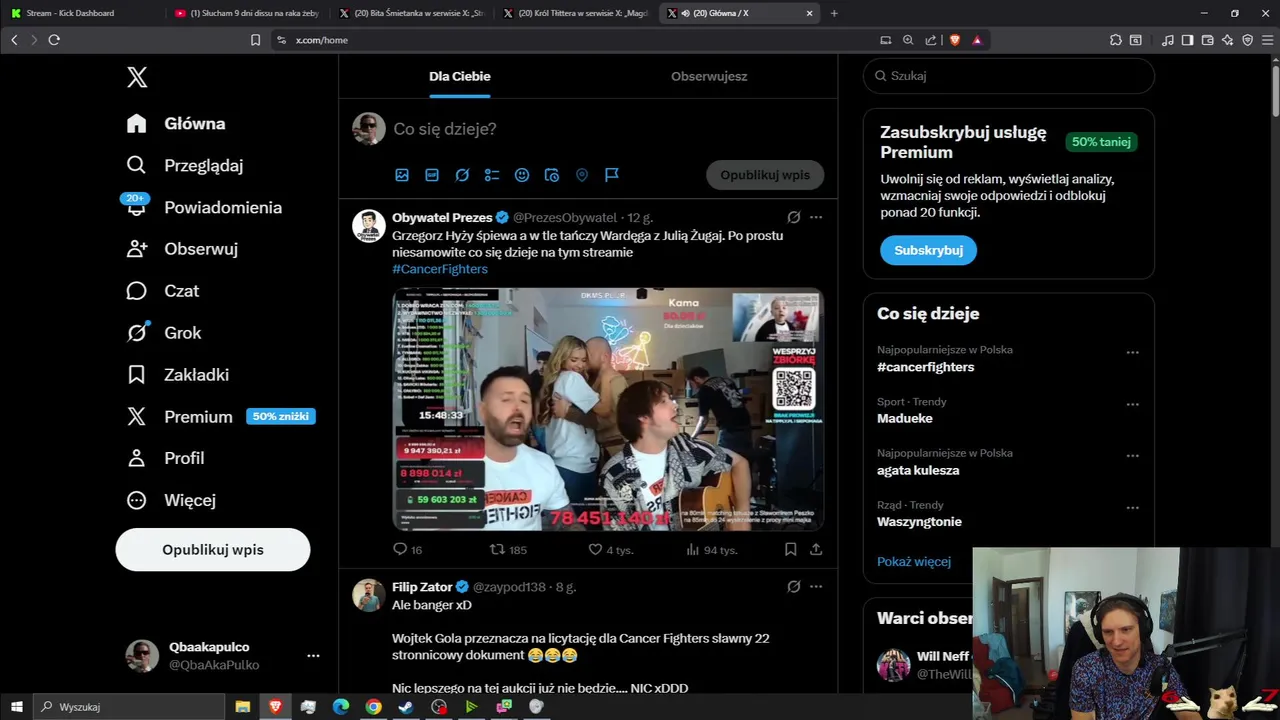
Task: Click the greyed Opublikuj wpis composer button
Action: [765, 175]
